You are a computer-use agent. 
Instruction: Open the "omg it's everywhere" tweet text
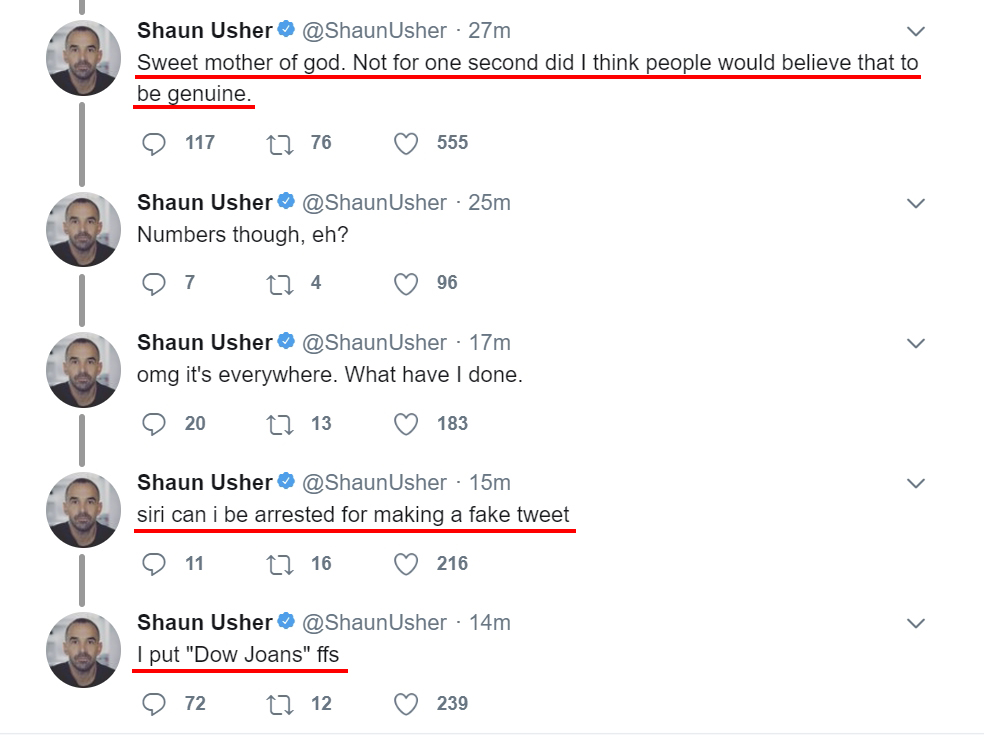coord(330,375)
